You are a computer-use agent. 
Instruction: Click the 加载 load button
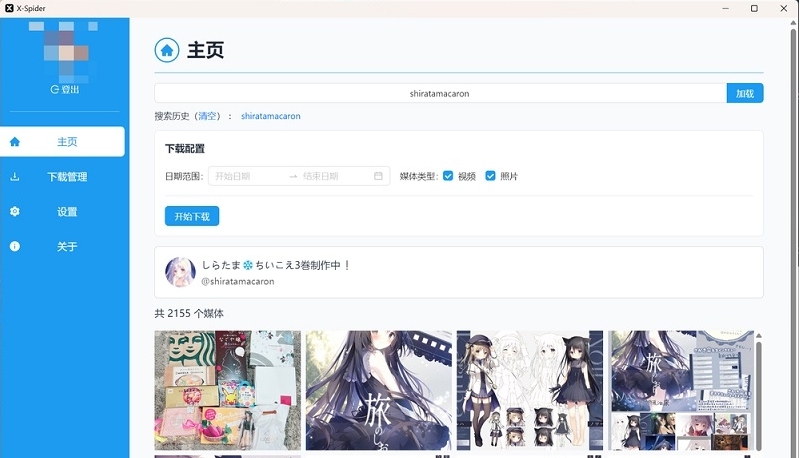click(745, 93)
